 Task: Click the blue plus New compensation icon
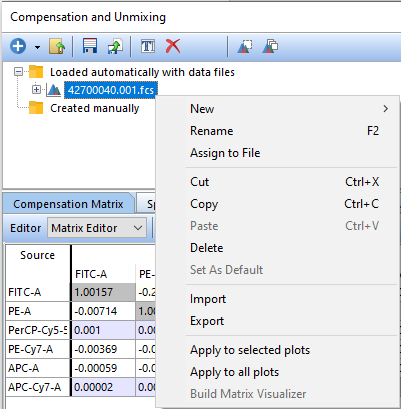pos(18,46)
